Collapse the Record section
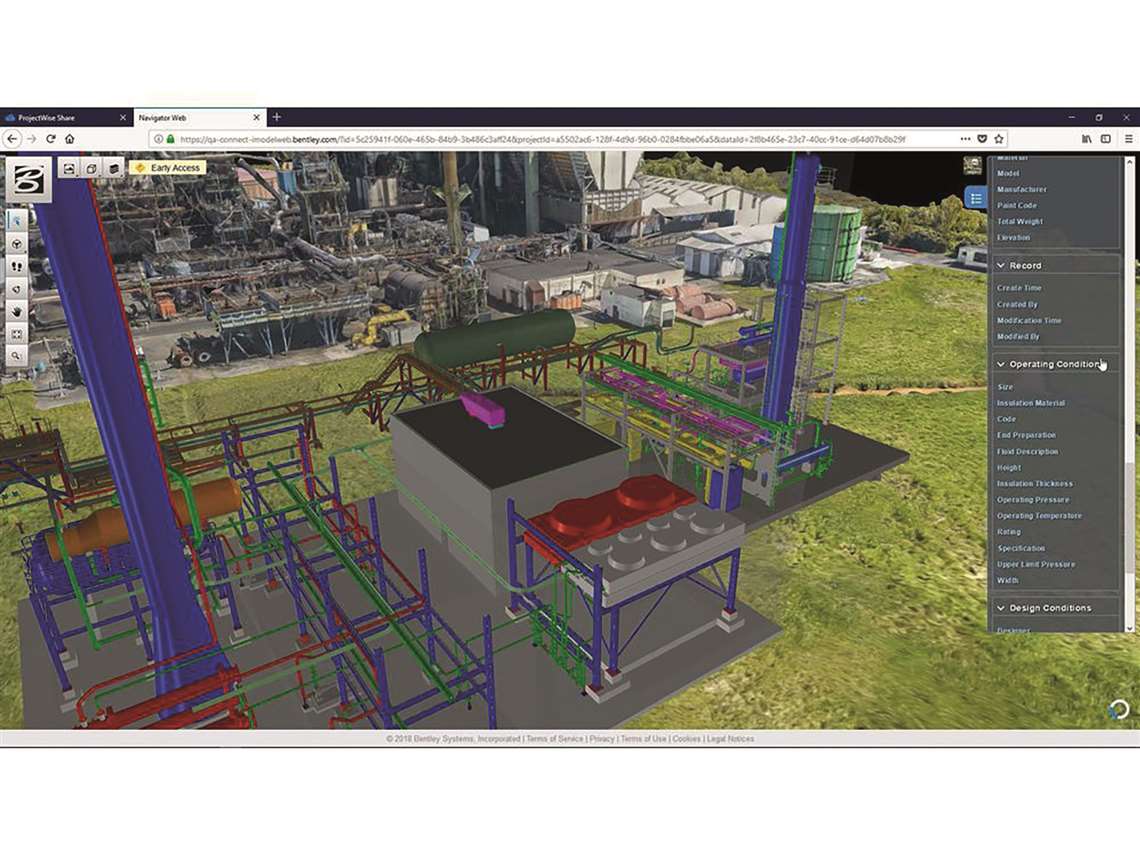Viewport: 1140px width, 855px height. click(1001, 266)
